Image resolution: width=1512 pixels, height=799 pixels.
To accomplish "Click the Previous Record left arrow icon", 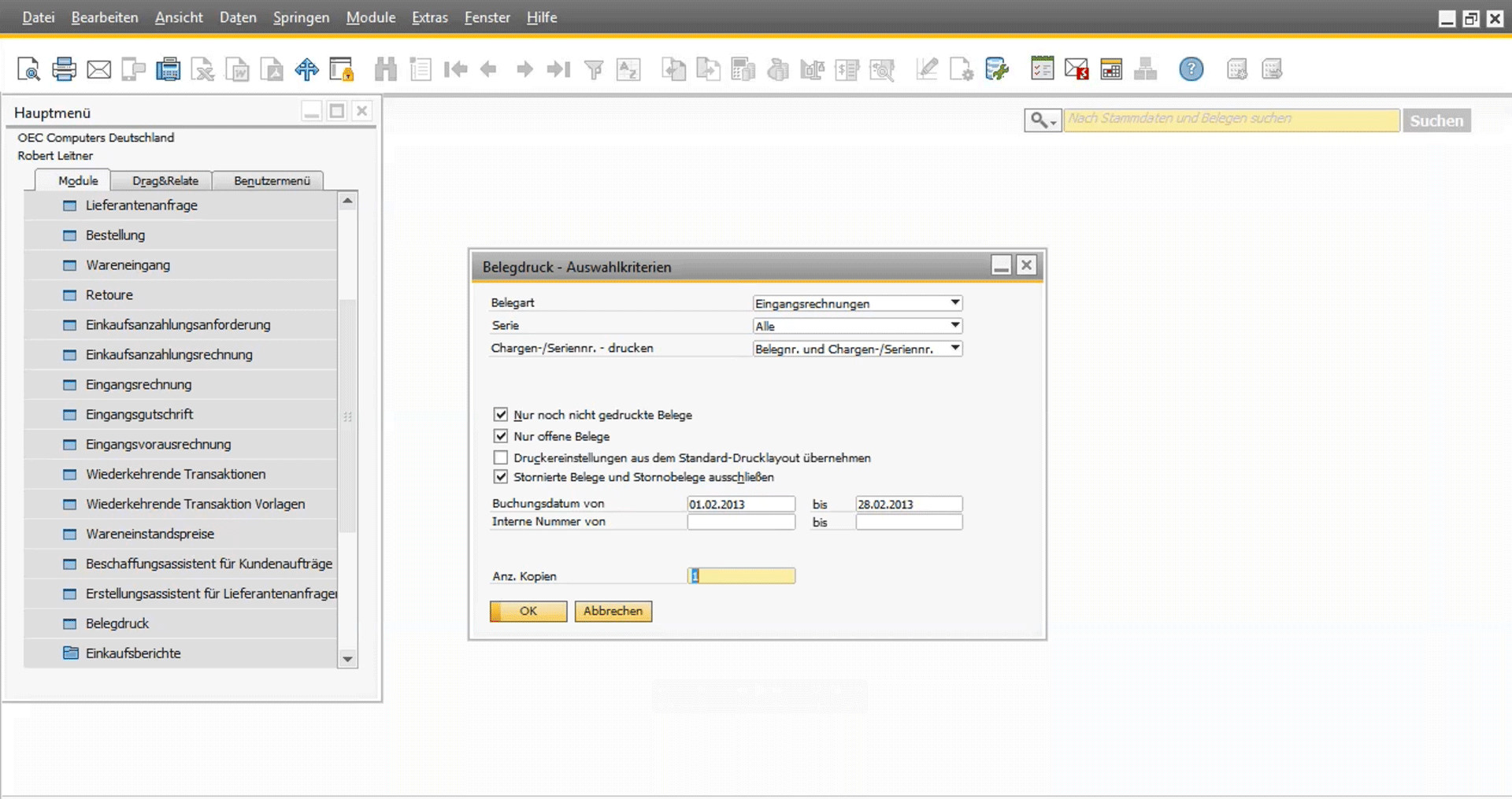I will [489, 69].
